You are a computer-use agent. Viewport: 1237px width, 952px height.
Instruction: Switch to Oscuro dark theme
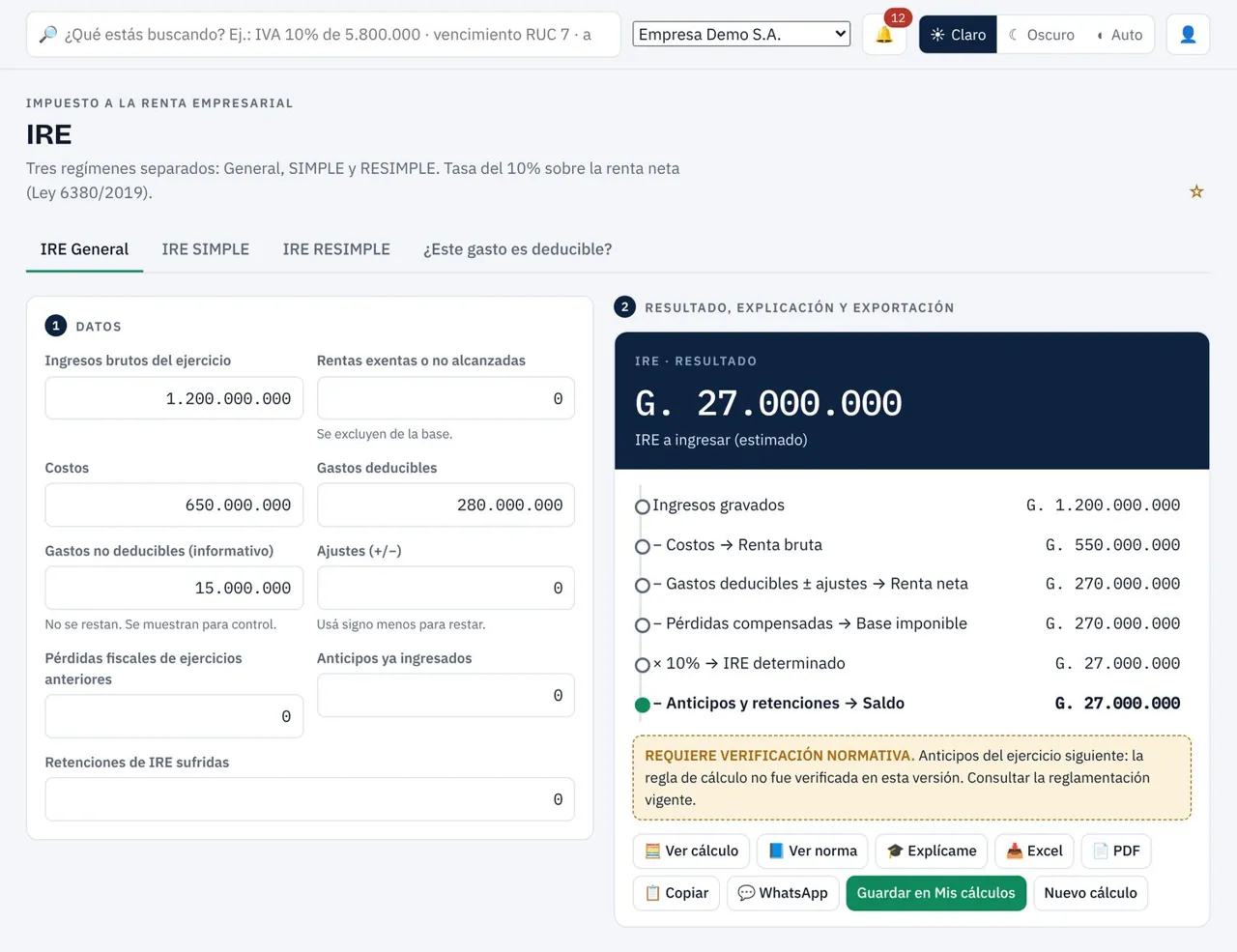pos(1041,35)
